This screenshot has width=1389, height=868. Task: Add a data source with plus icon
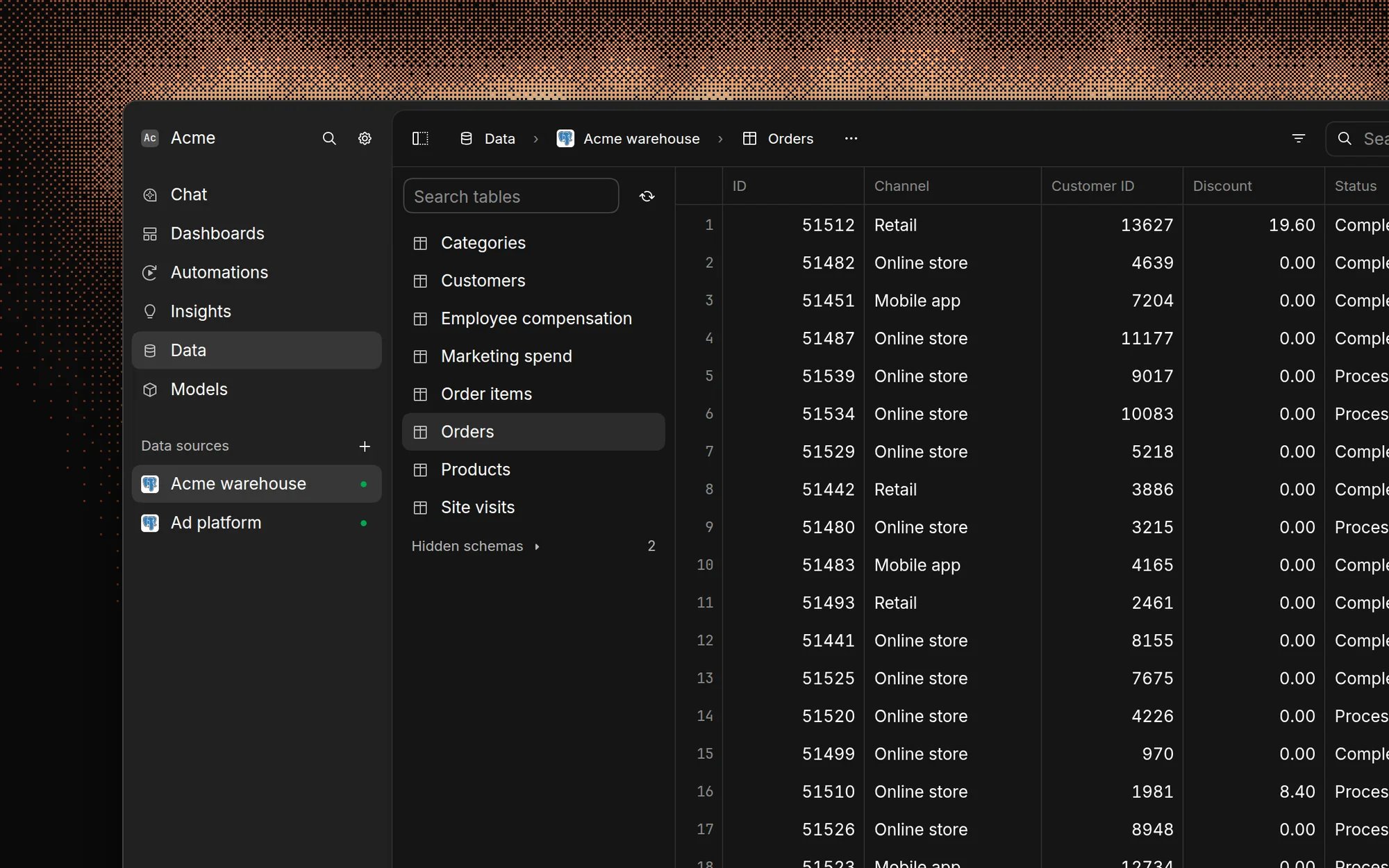pos(365,446)
